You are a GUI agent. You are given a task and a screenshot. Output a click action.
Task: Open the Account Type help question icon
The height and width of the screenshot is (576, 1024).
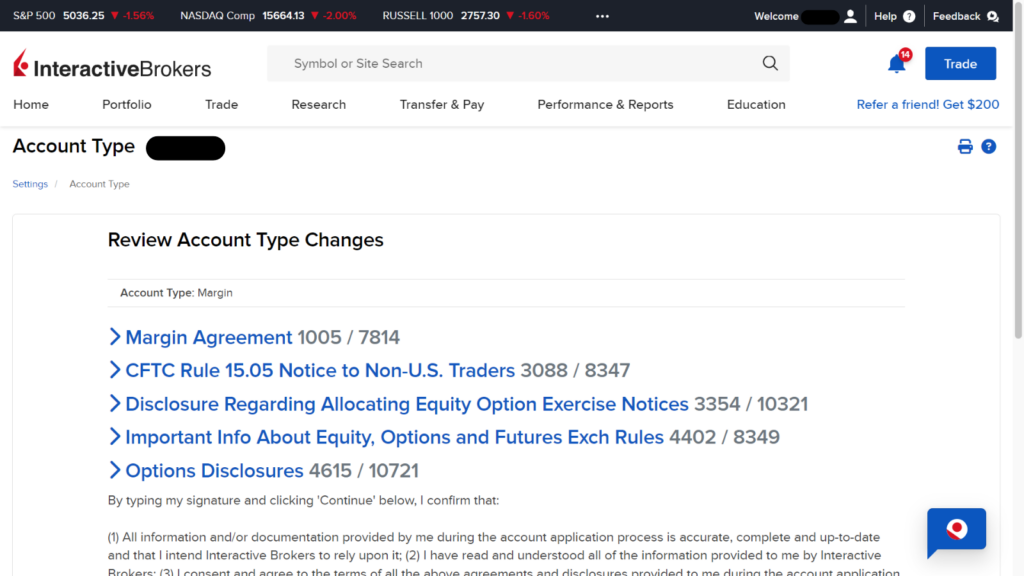(989, 146)
